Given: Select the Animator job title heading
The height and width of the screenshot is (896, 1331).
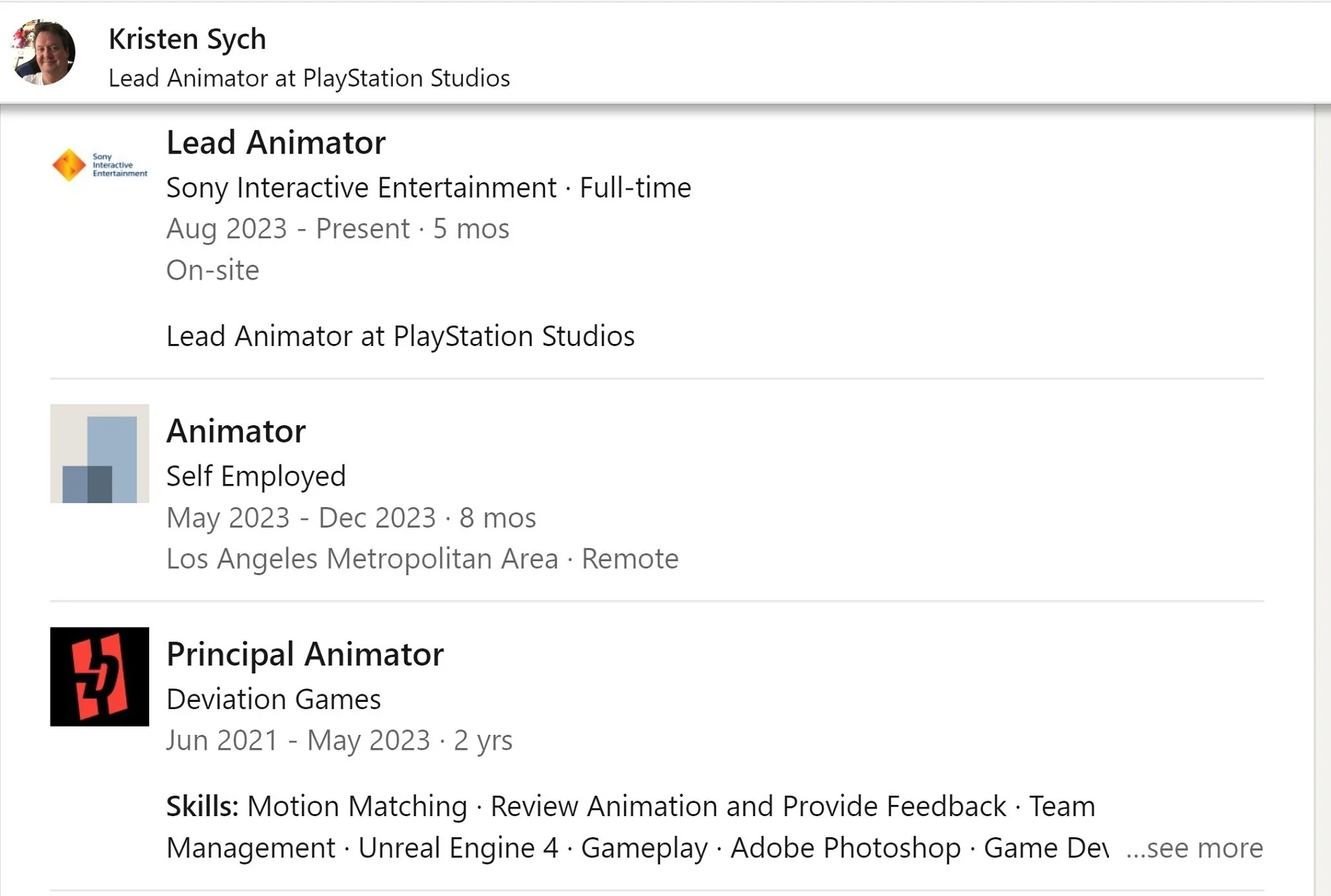Looking at the screenshot, I should pyautogui.click(x=235, y=431).
